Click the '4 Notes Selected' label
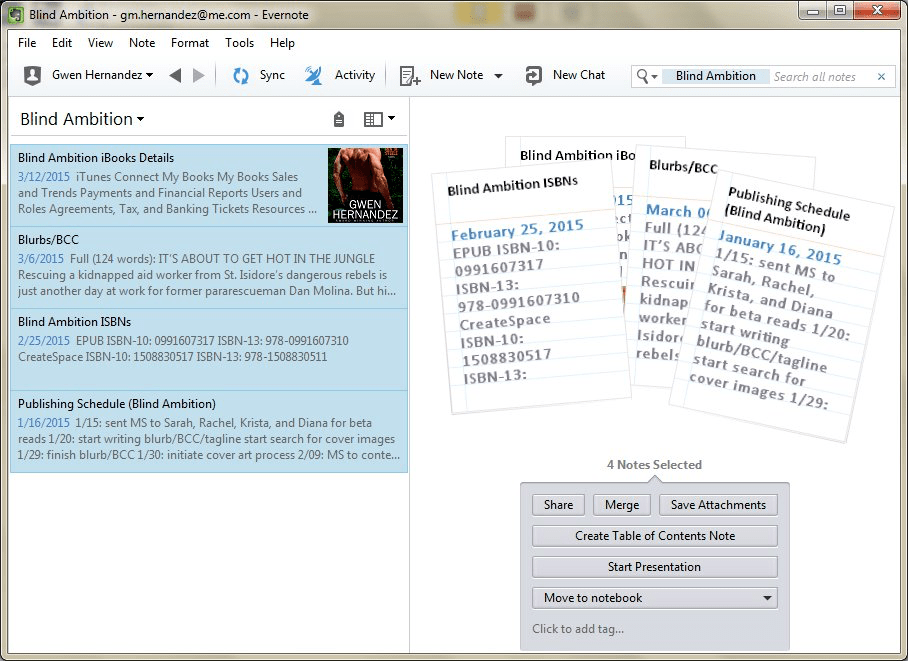Viewport: 908px width, 661px height. (x=654, y=465)
